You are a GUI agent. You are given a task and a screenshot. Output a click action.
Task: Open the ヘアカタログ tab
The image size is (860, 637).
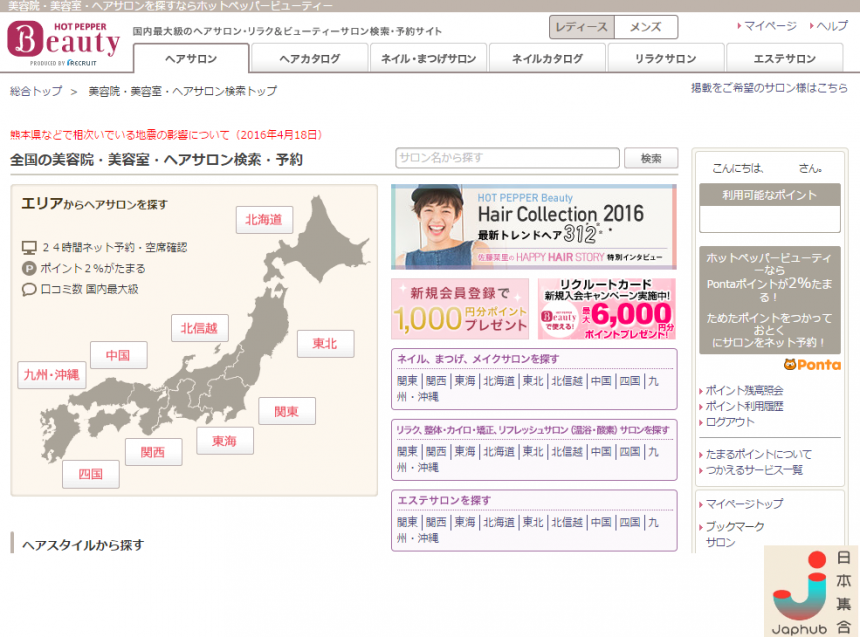point(309,58)
